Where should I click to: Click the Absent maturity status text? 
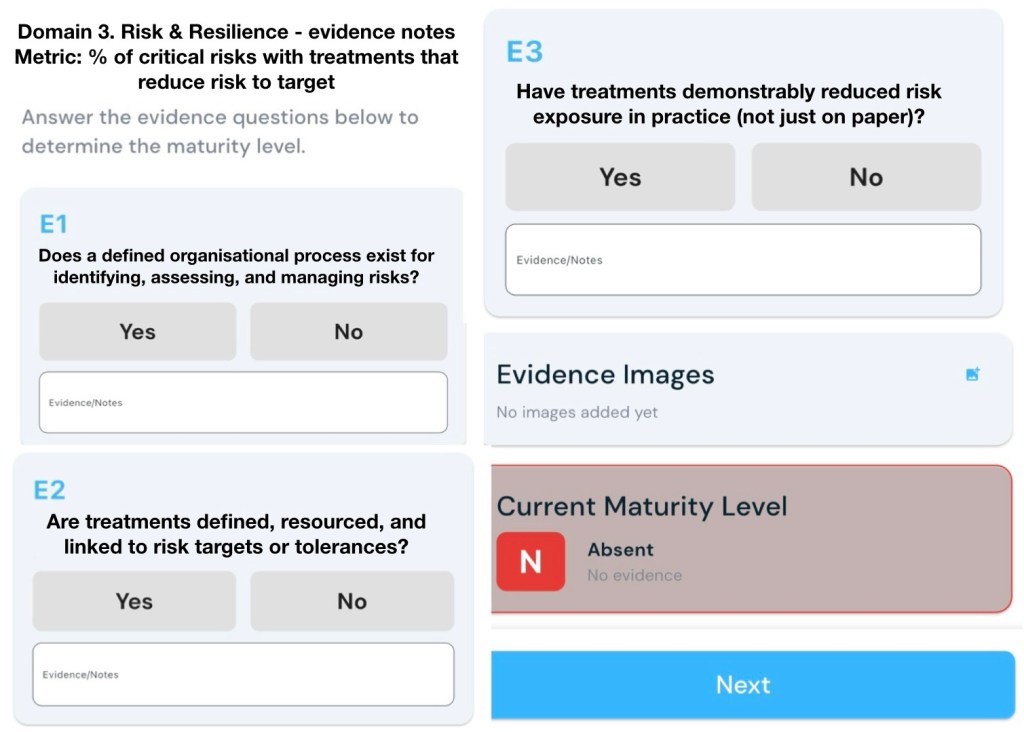620,550
